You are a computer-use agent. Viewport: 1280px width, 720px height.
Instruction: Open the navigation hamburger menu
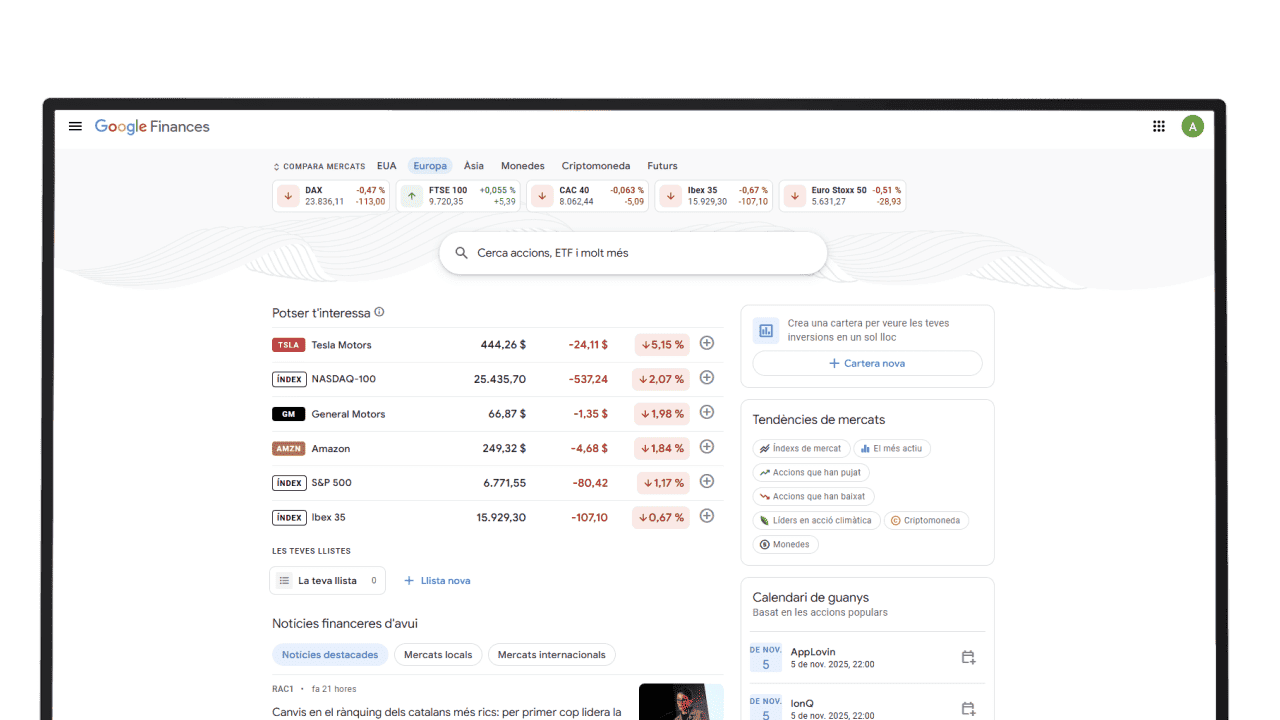coord(75,126)
